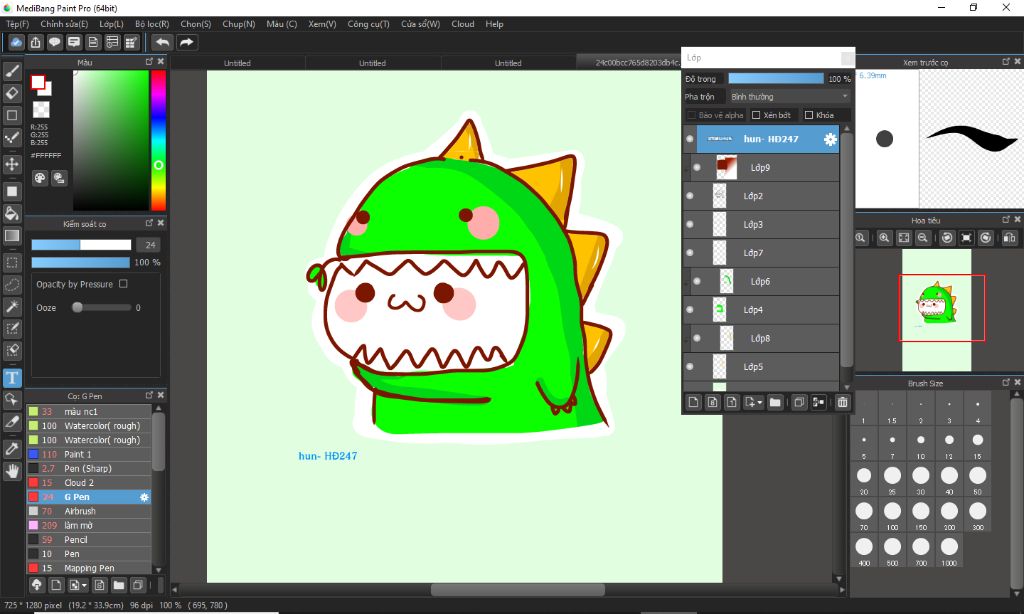Select the Lasso selection tool
The width and height of the screenshot is (1024, 614).
[x=12, y=285]
